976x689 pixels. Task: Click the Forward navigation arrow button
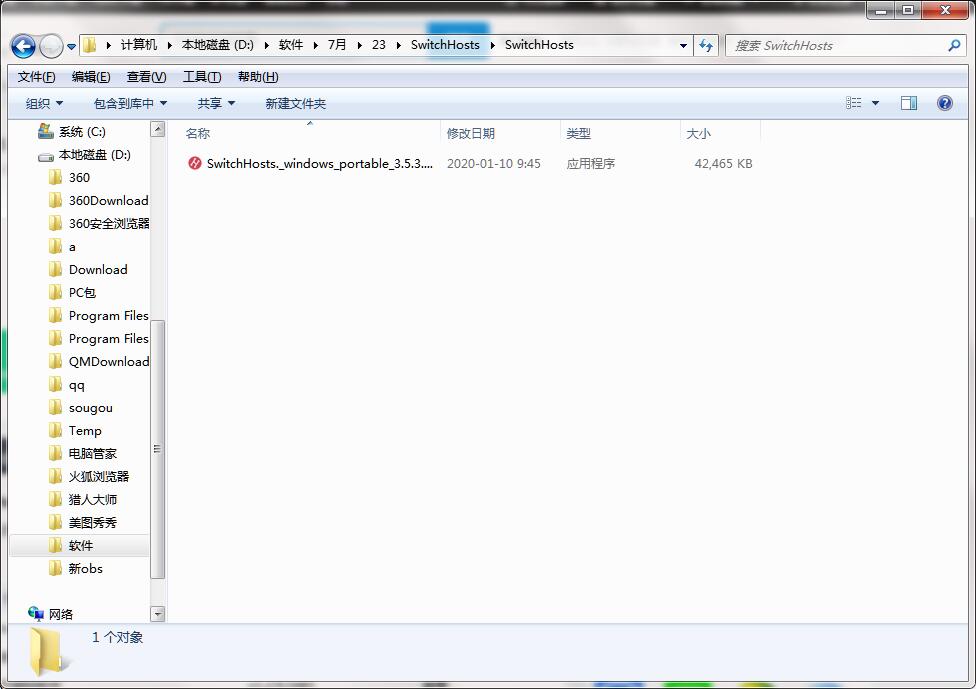(51, 45)
